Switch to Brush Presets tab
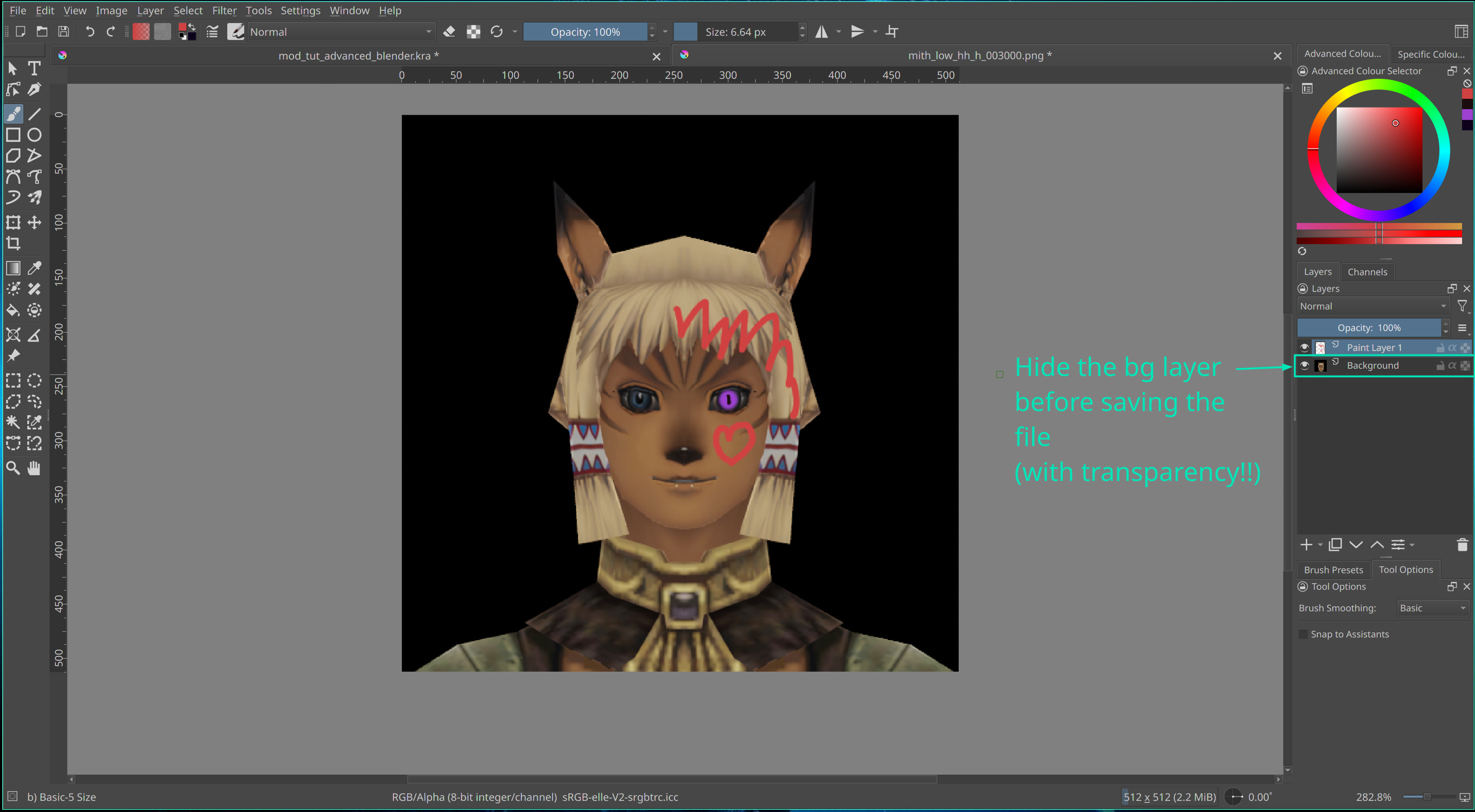The image size is (1475, 812). (x=1333, y=570)
